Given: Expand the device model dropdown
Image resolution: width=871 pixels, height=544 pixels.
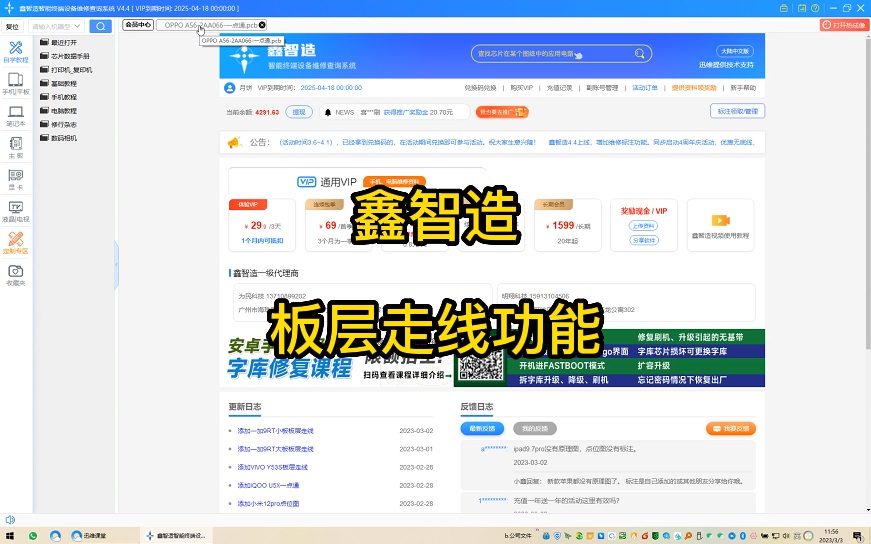Looking at the screenshot, I should pos(80,26).
